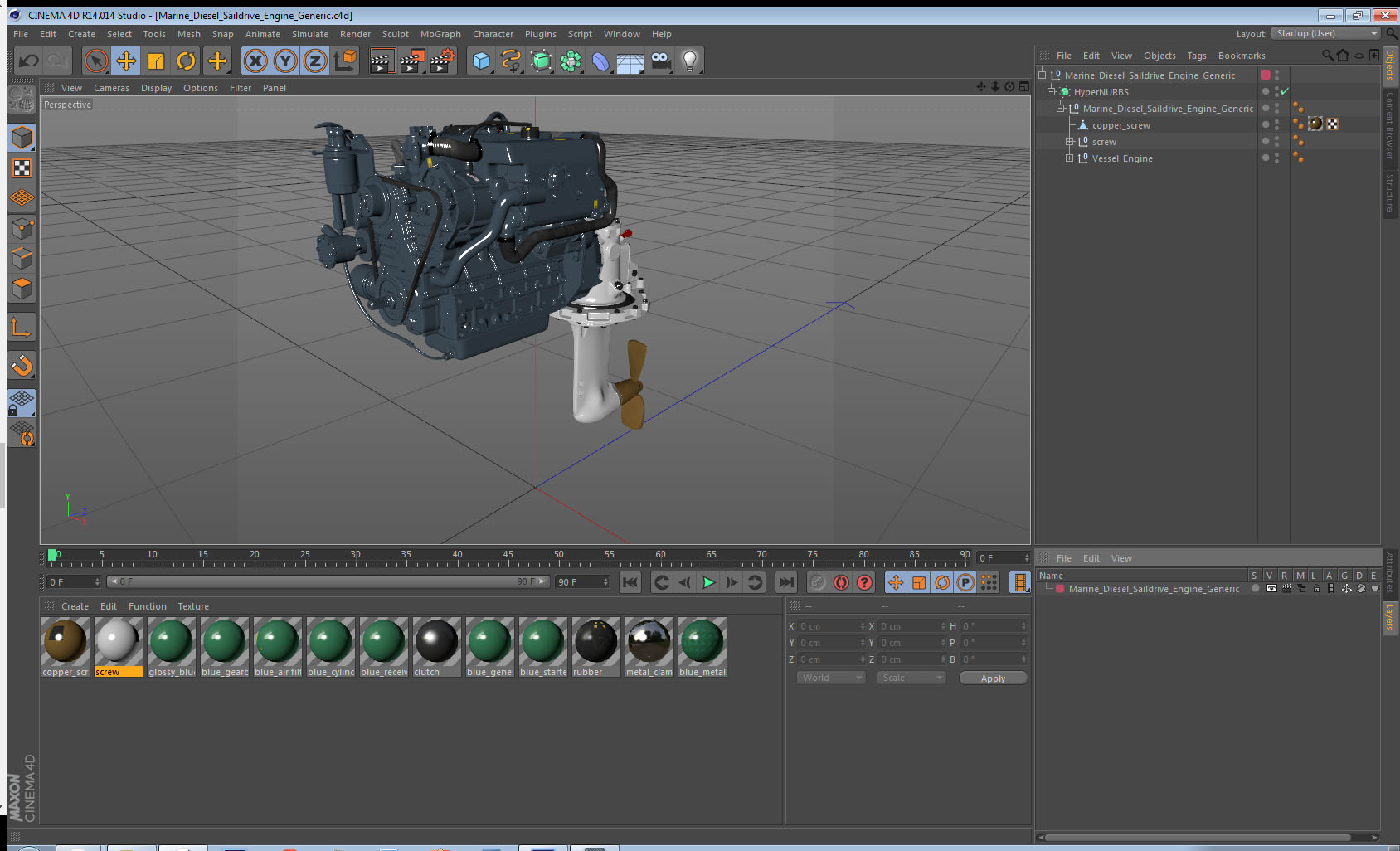Toggle Snap magnet icon
The width and height of the screenshot is (1400, 851).
22,365
